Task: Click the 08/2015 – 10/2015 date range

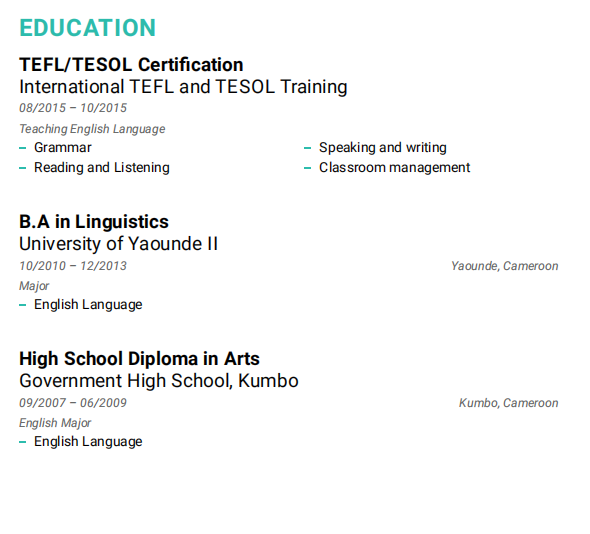Action: 73,108
